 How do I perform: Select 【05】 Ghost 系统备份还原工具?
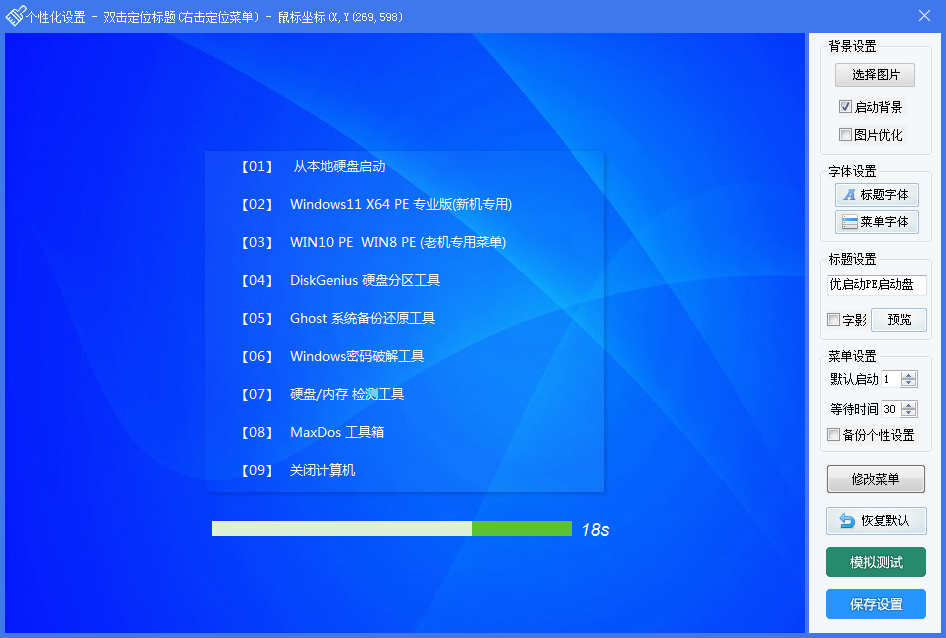click(338, 319)
